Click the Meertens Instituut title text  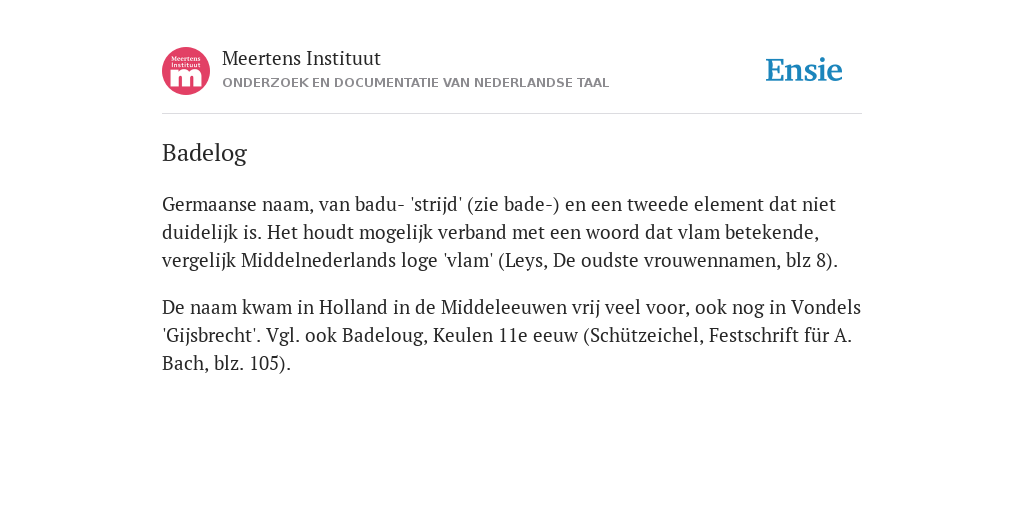pyautogui.click(x=301, y=58)
